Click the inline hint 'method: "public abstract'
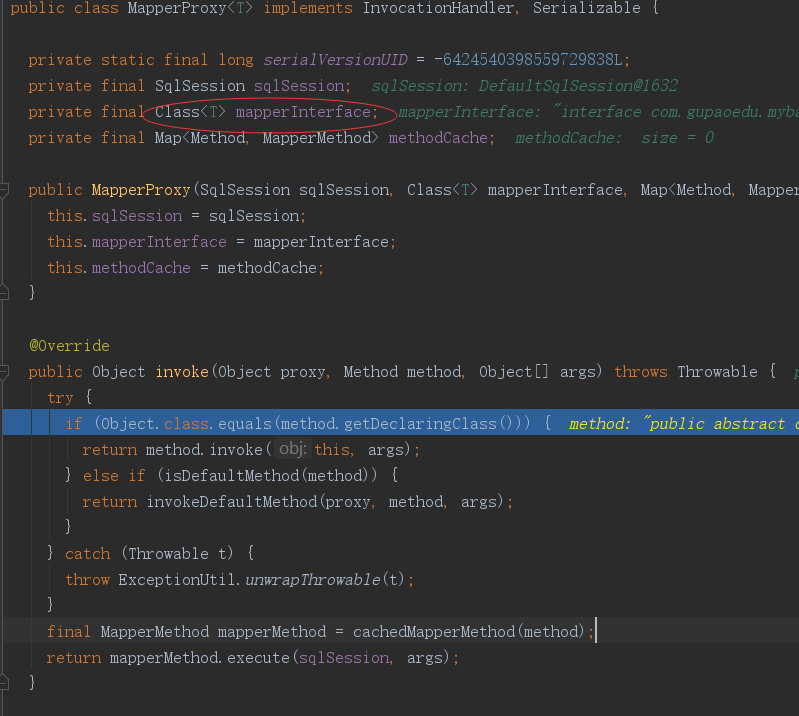Screen dimensions: 799x716 point(684,423)
